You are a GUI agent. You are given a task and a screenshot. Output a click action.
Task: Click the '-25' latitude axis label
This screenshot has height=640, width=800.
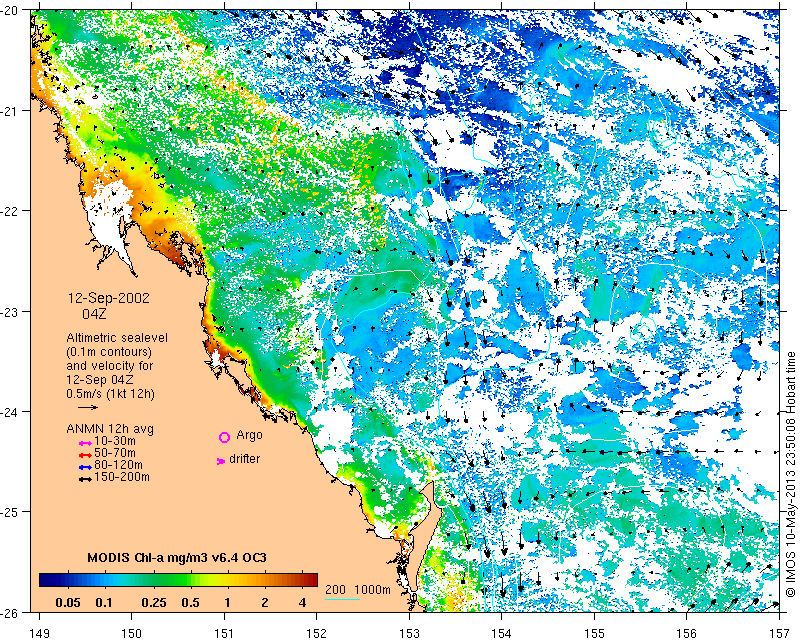[x=10, y=512]
